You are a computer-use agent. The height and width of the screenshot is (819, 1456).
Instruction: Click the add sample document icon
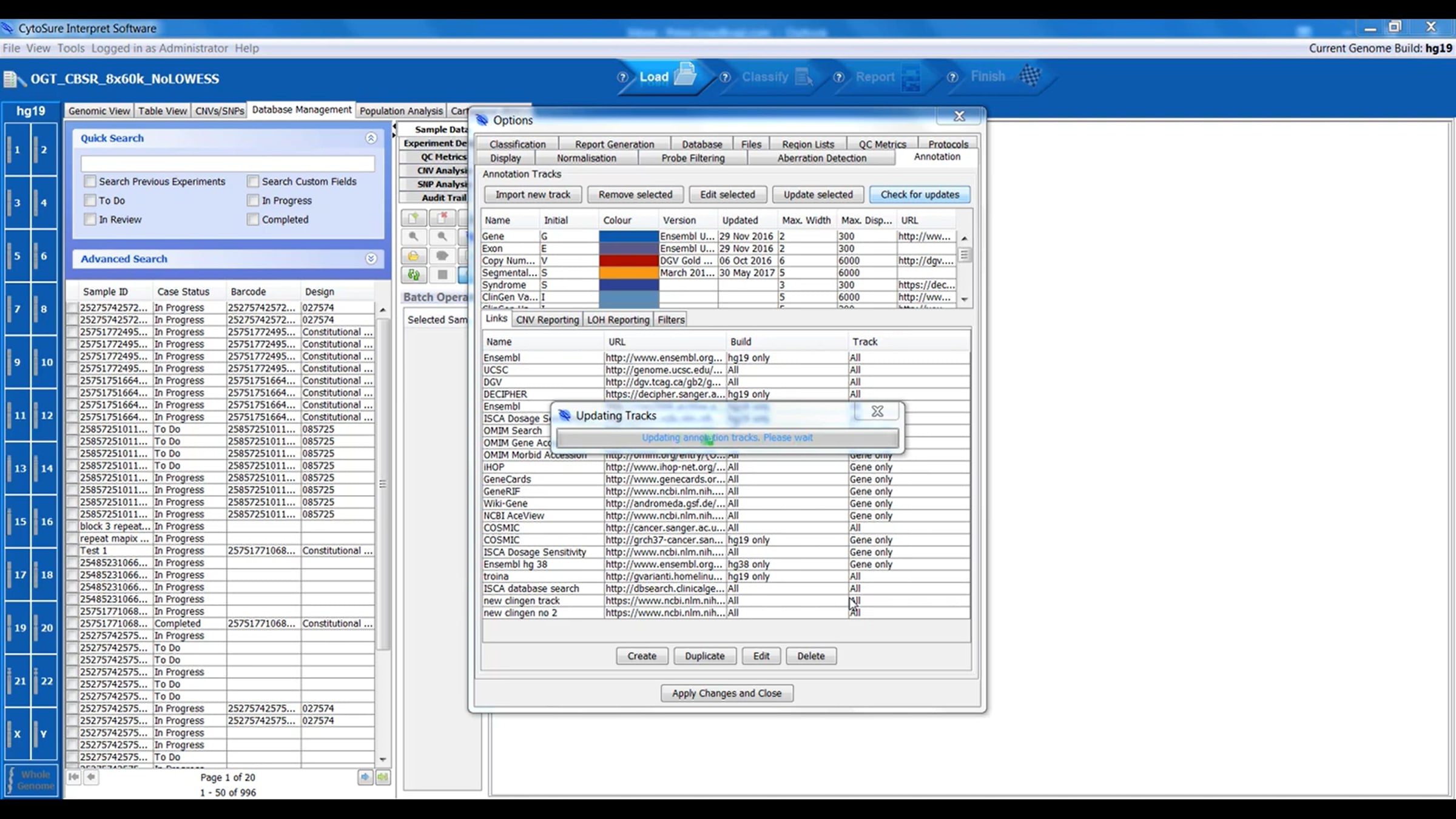414,217
